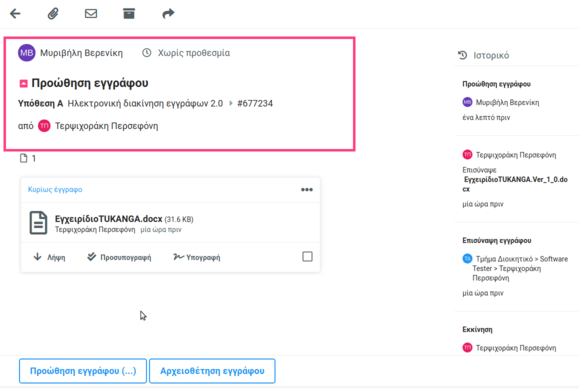The height and width of the screenshot is (389, 579).
Task: Click the blue department icon by Τμήμα Διοικητικό
Action: coord(467,258)
